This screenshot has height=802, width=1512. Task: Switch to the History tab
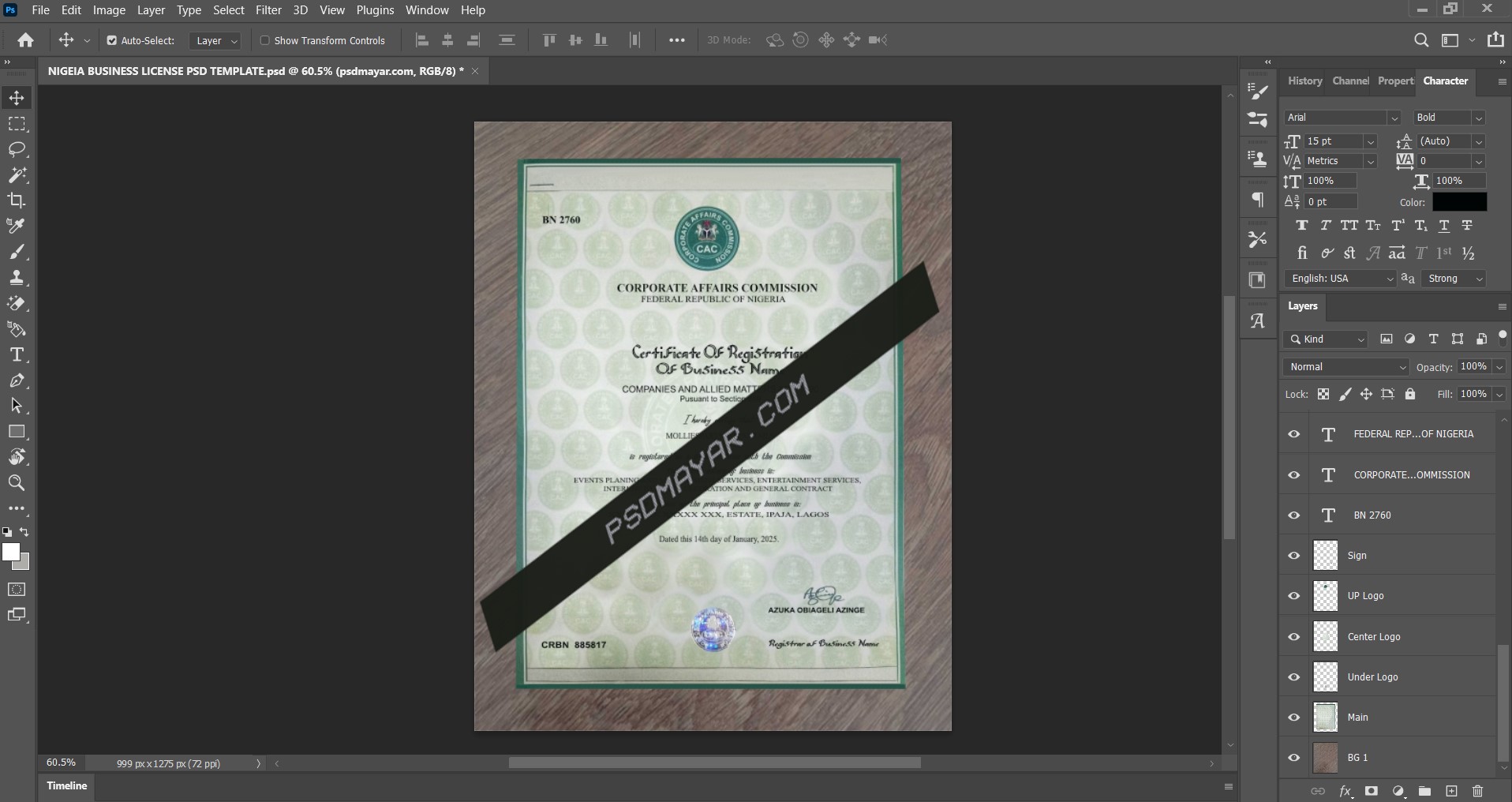1304,81
